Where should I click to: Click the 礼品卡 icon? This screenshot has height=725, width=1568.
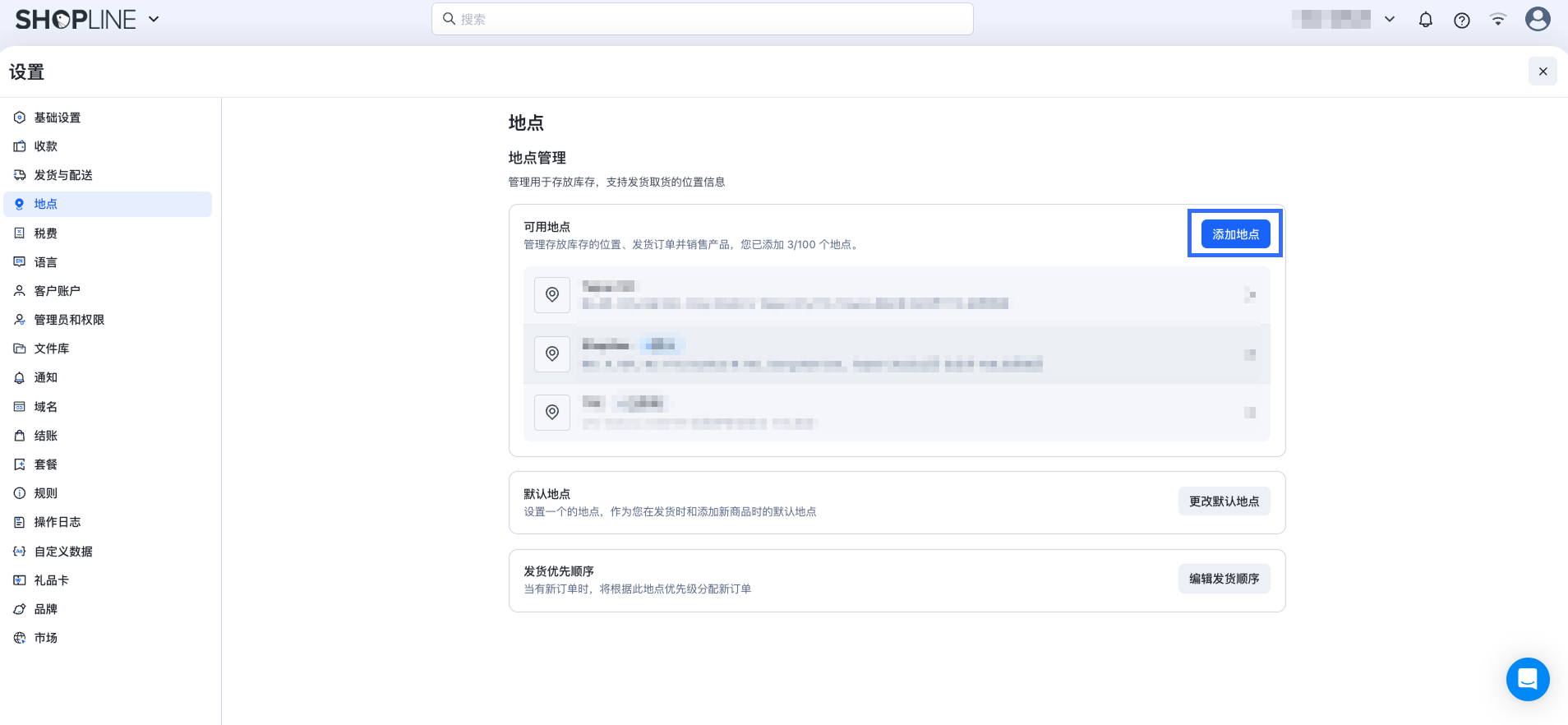pyautogui.click(x=20, y=580)
